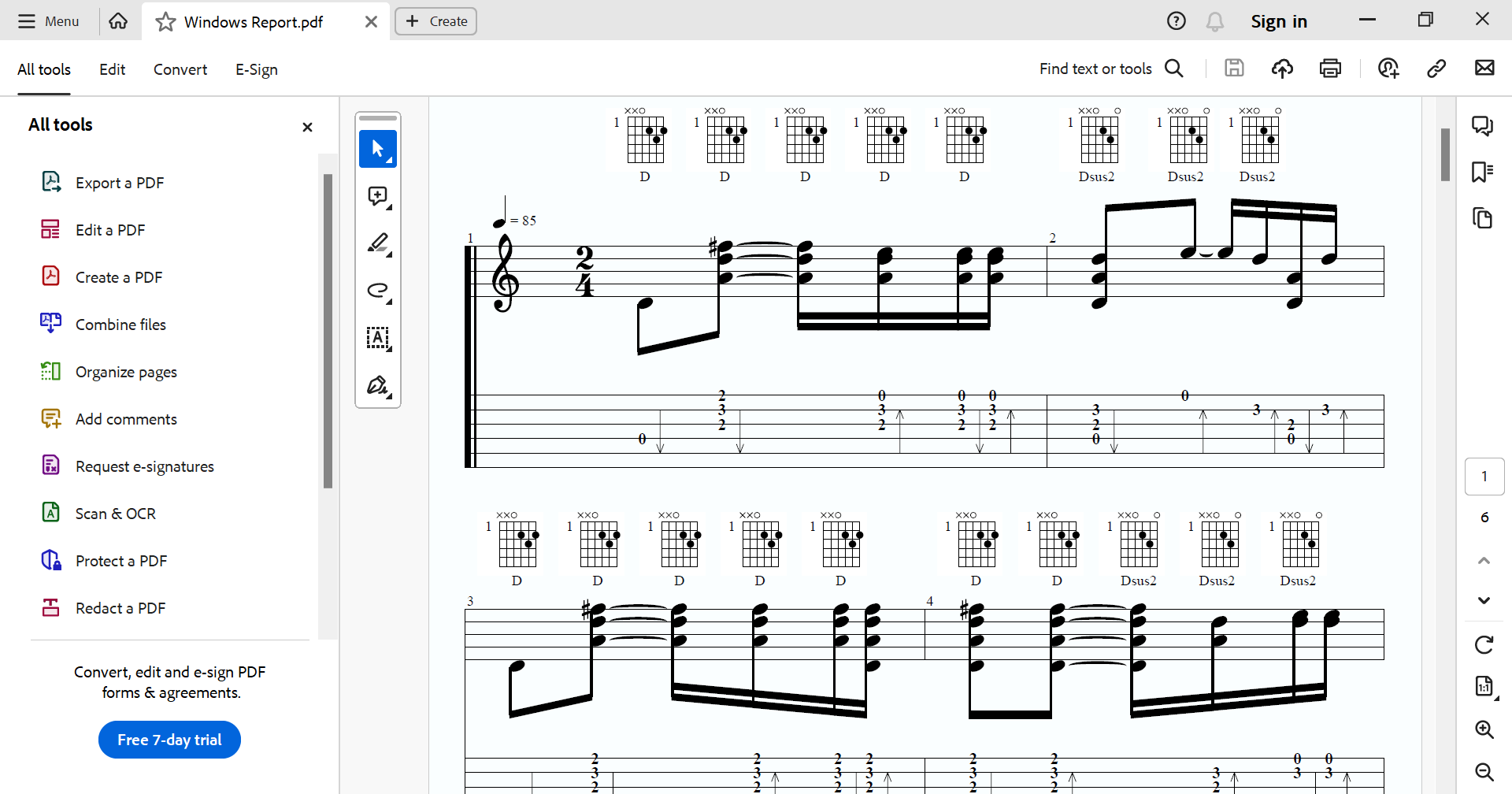Click the save file icon
The height and width of the screenshot is (794, 1512).
point(1234,69)
